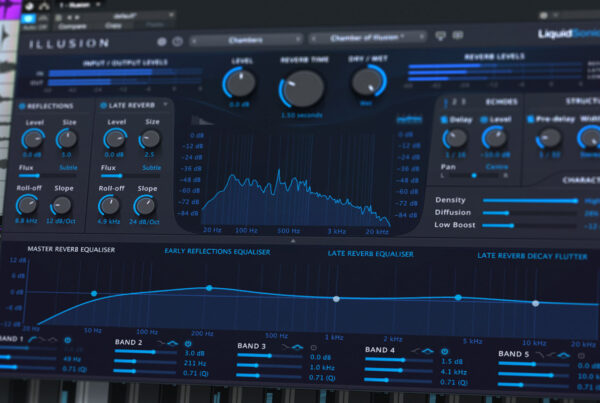The height and width of the screenshot is (403, 600).
Task: Click the Reflections Roll-off knob
Action: tap(28, 205)
